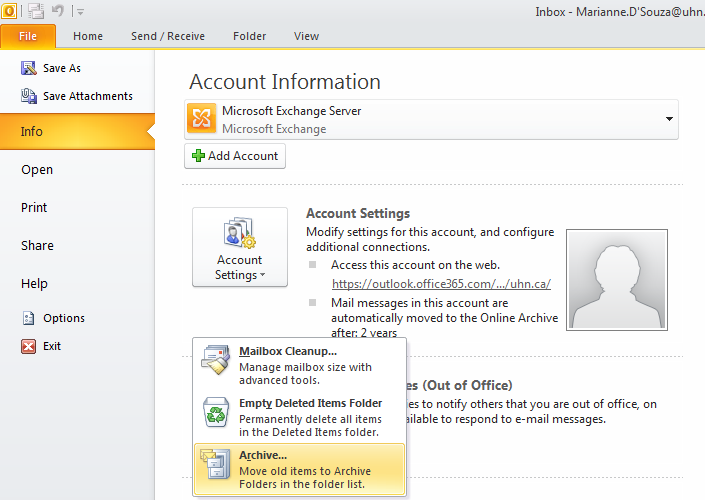Viewport: 705px width, 500px height.
Task: Select Print in the backstage sidebar
Action: pos(34,208)
